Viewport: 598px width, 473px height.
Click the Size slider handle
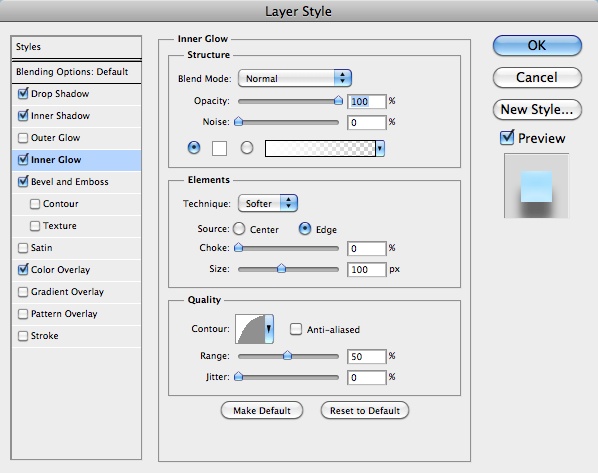281,268
